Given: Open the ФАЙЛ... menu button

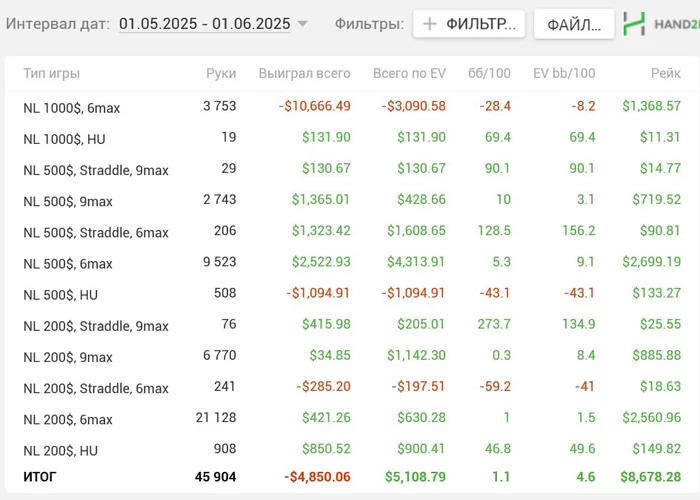Looking at the screenshot, I should (574, 24).
